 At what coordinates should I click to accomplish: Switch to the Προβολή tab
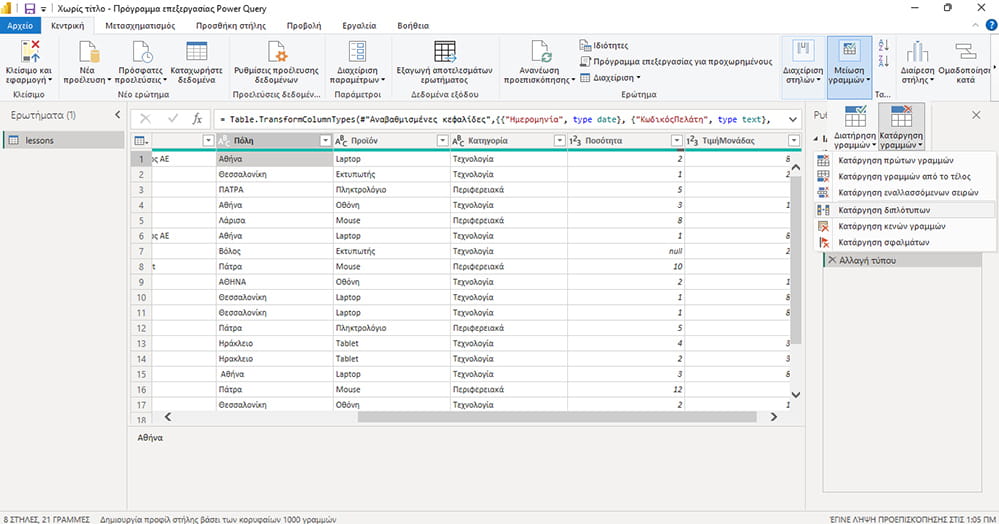[304, 25]
